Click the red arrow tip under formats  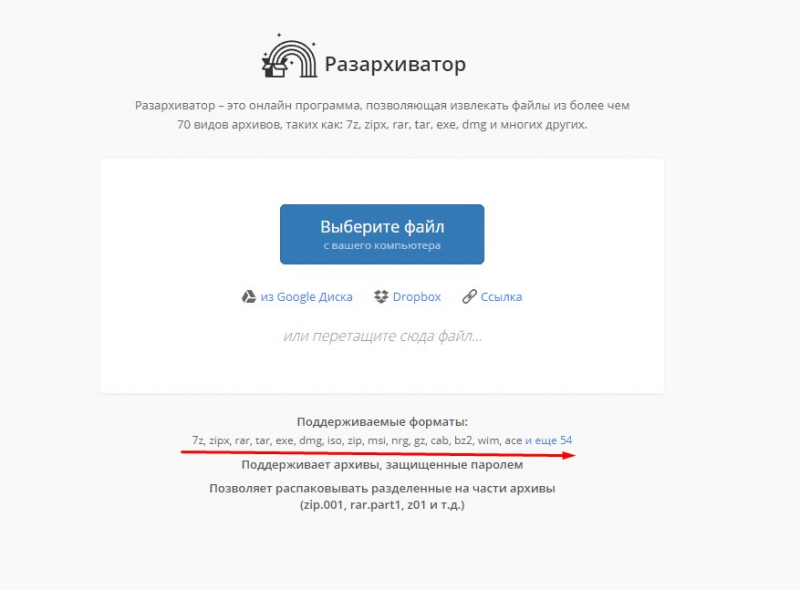[570, 455]
